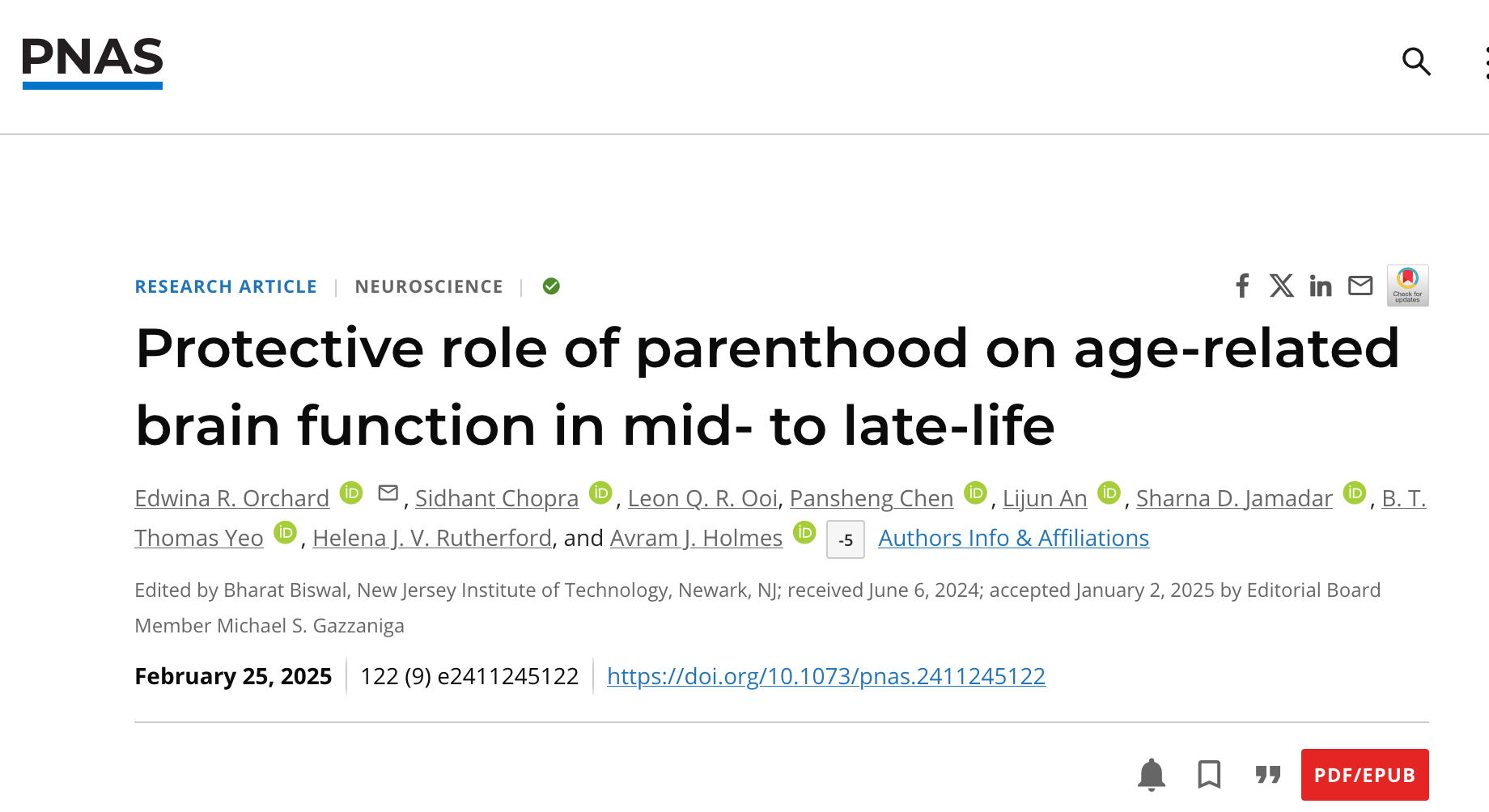Screen dimensions: 1489x812
Task: Expand the hidden authors -5 button
Action: (845, 540)
